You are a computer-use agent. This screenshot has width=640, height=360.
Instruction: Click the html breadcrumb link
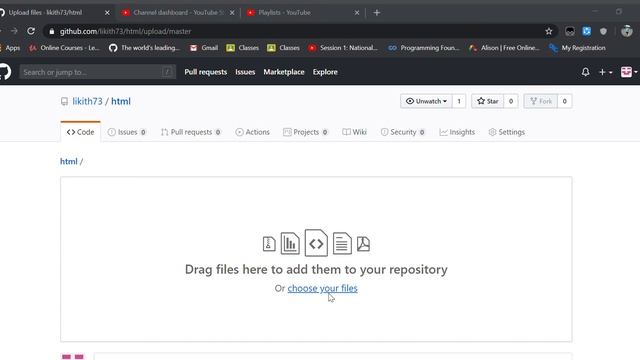pos(69,161)
